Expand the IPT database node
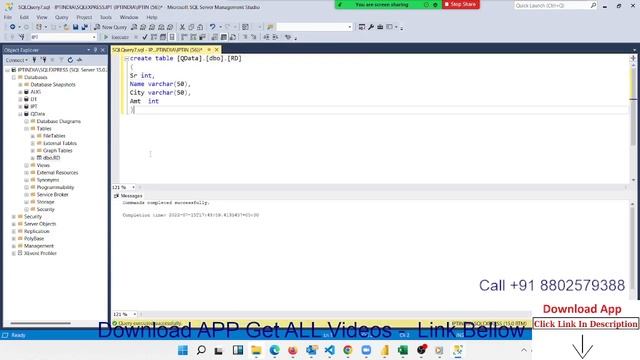The image size is (640, 360). point(20,107)
